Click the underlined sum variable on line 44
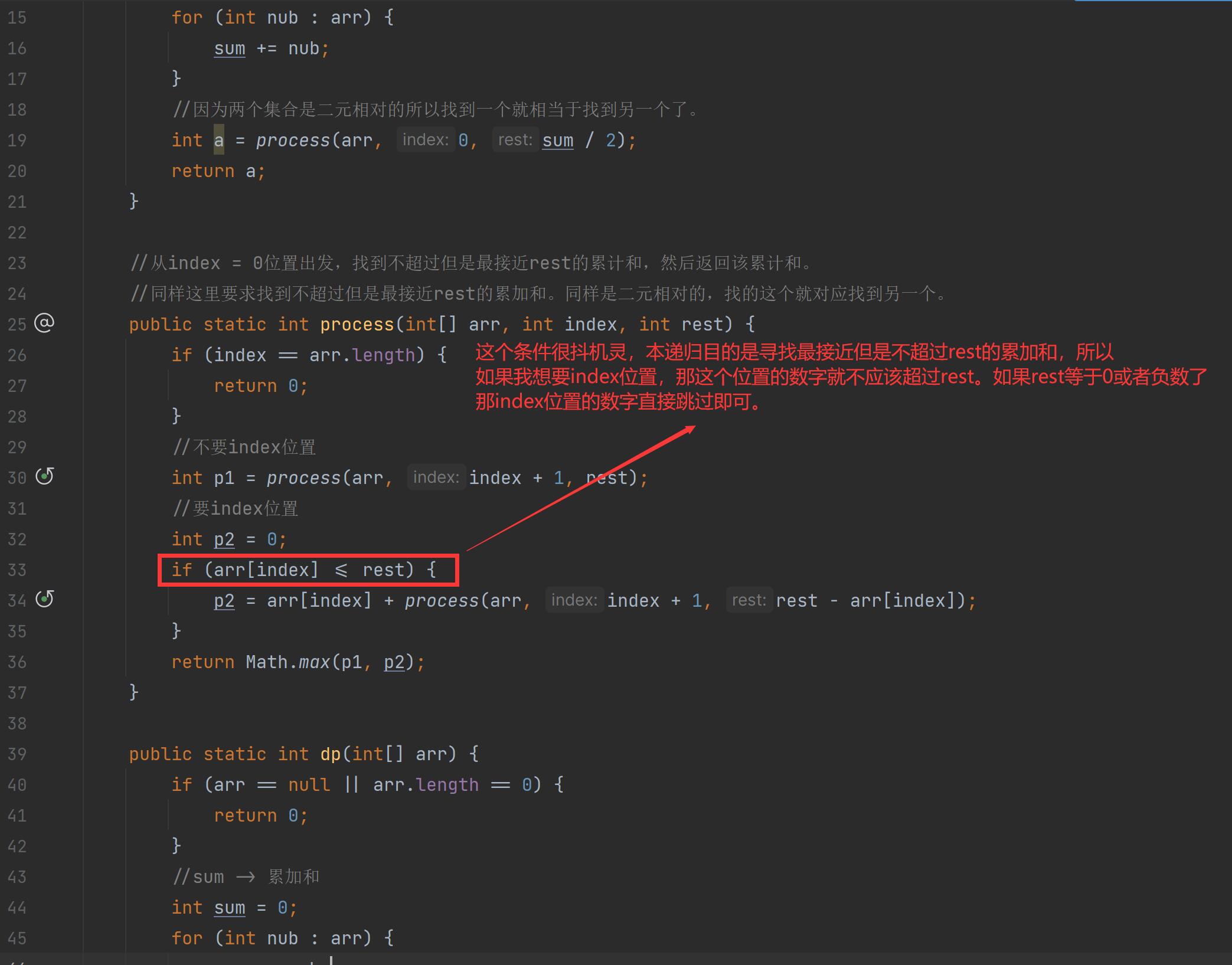 [230, 908]
